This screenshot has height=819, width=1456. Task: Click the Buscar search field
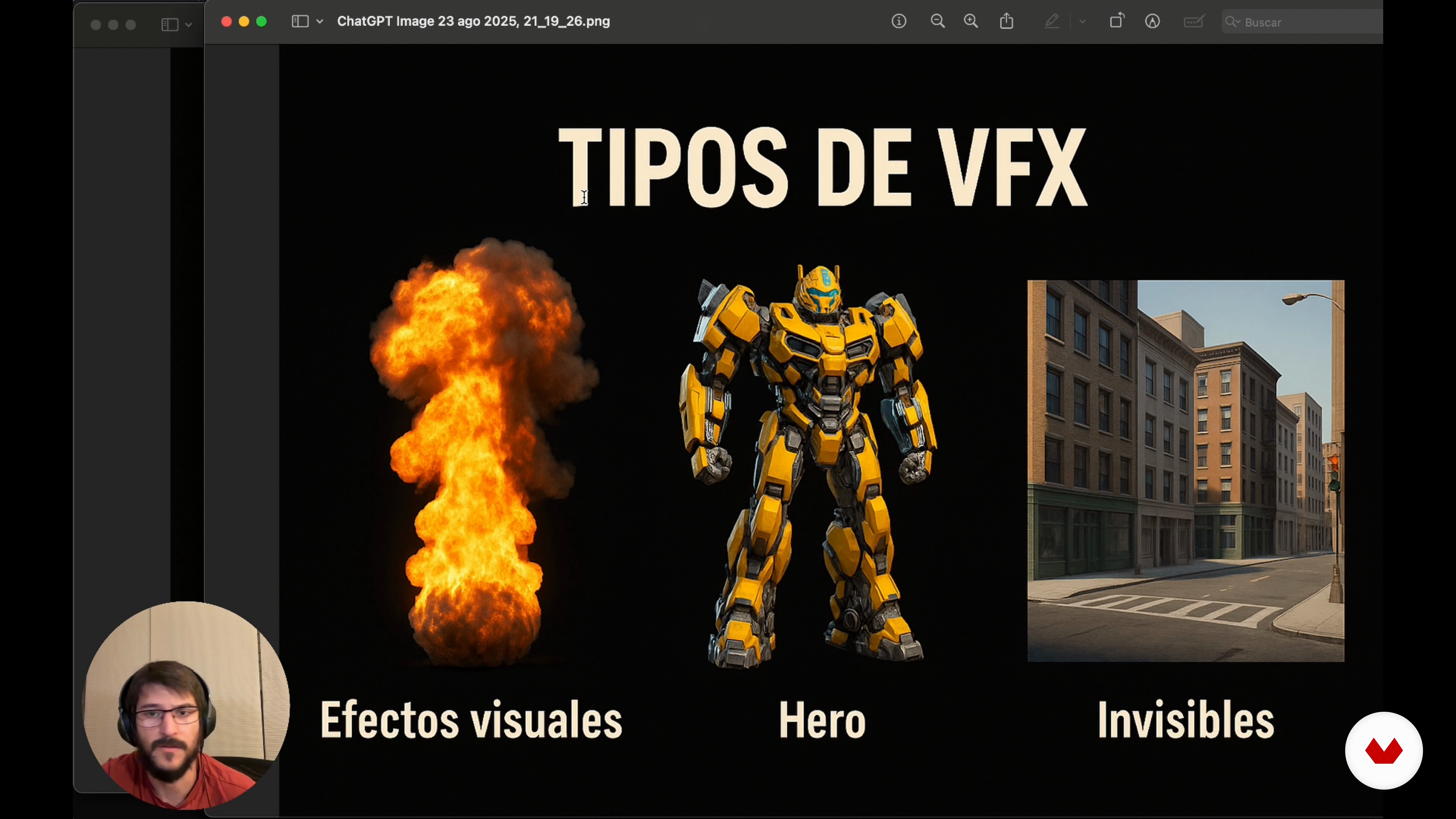pyautogui.click(x=1303, y=22)
